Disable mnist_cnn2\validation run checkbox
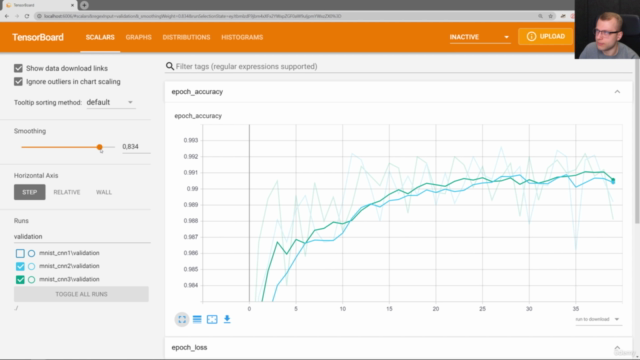This screenshot has width=640, height=360. [20, 266]
